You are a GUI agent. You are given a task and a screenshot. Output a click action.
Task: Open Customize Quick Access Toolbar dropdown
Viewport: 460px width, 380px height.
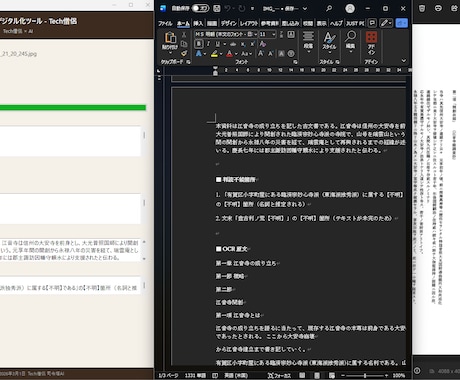tap(253, 9)
